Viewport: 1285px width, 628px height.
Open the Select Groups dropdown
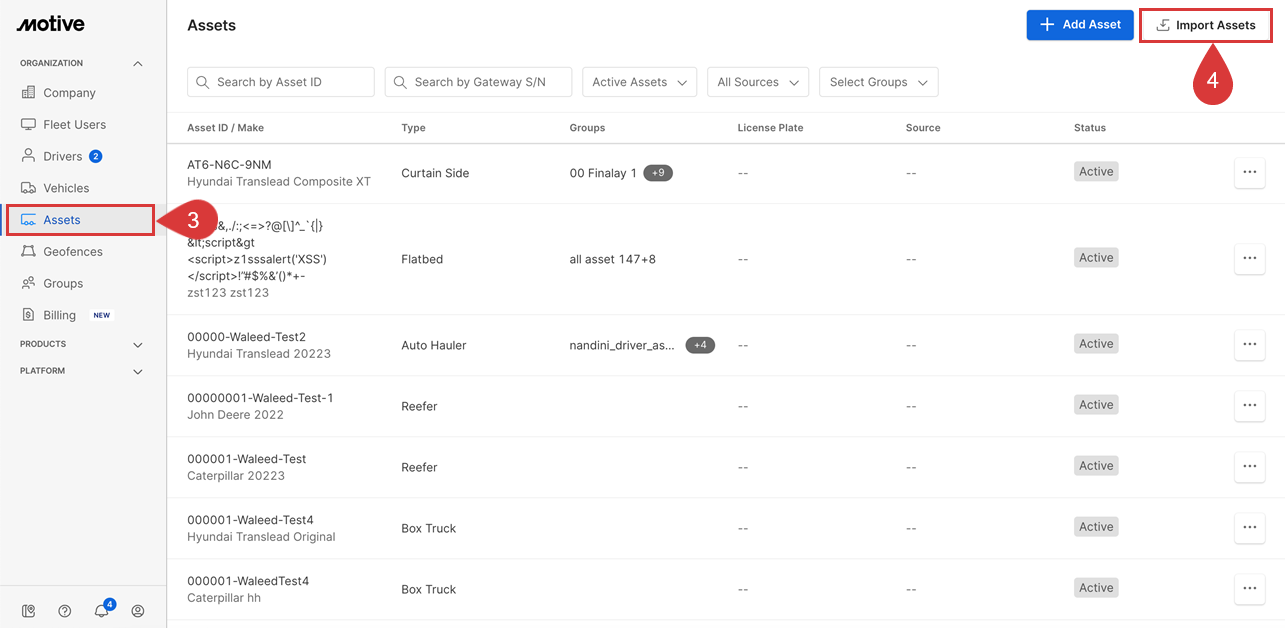click(878, 82)
